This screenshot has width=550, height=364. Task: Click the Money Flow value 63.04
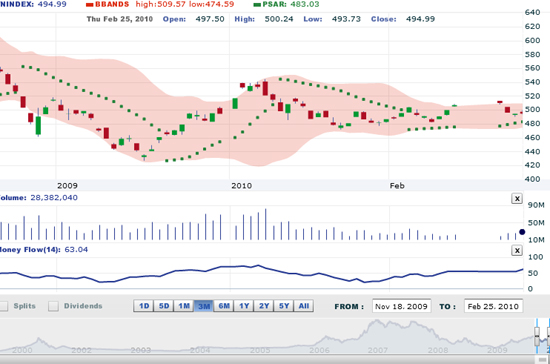point(76,250)
